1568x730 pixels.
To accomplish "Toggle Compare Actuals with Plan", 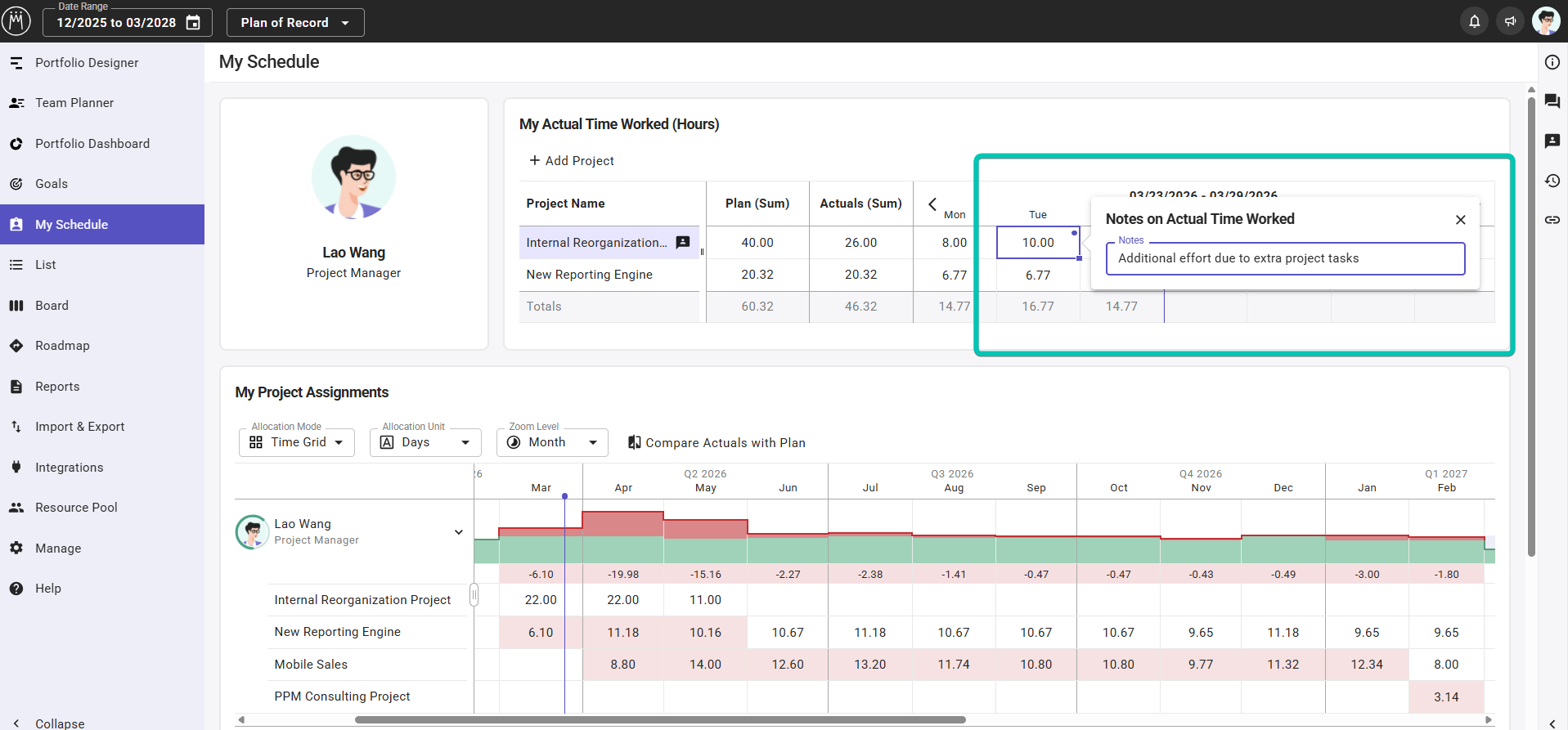I will click(716, 442).
